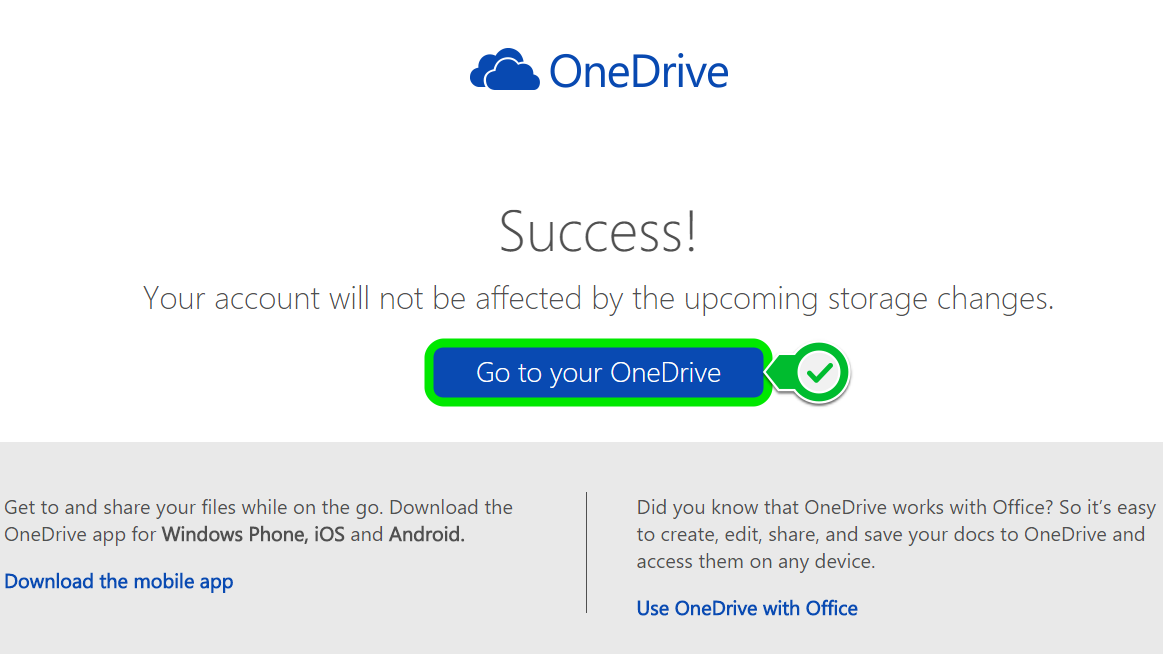Click the Success! heading
Screen dimensions: 1163x654
coord(598,230)
